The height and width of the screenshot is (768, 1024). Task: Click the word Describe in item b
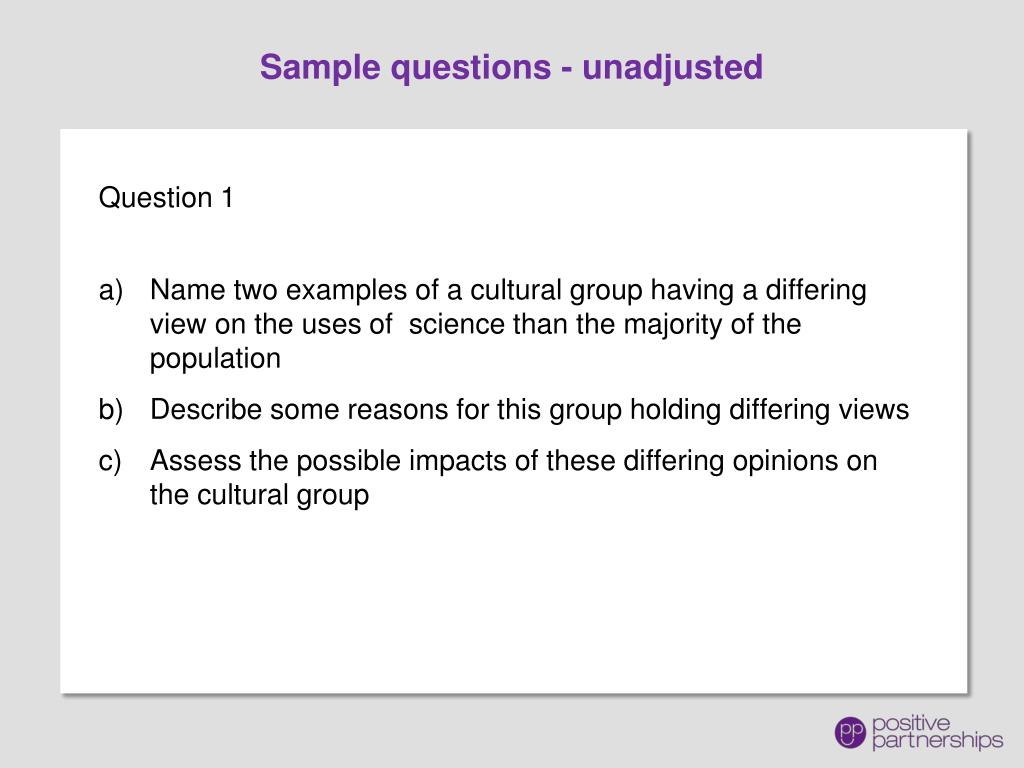point(206,409)
